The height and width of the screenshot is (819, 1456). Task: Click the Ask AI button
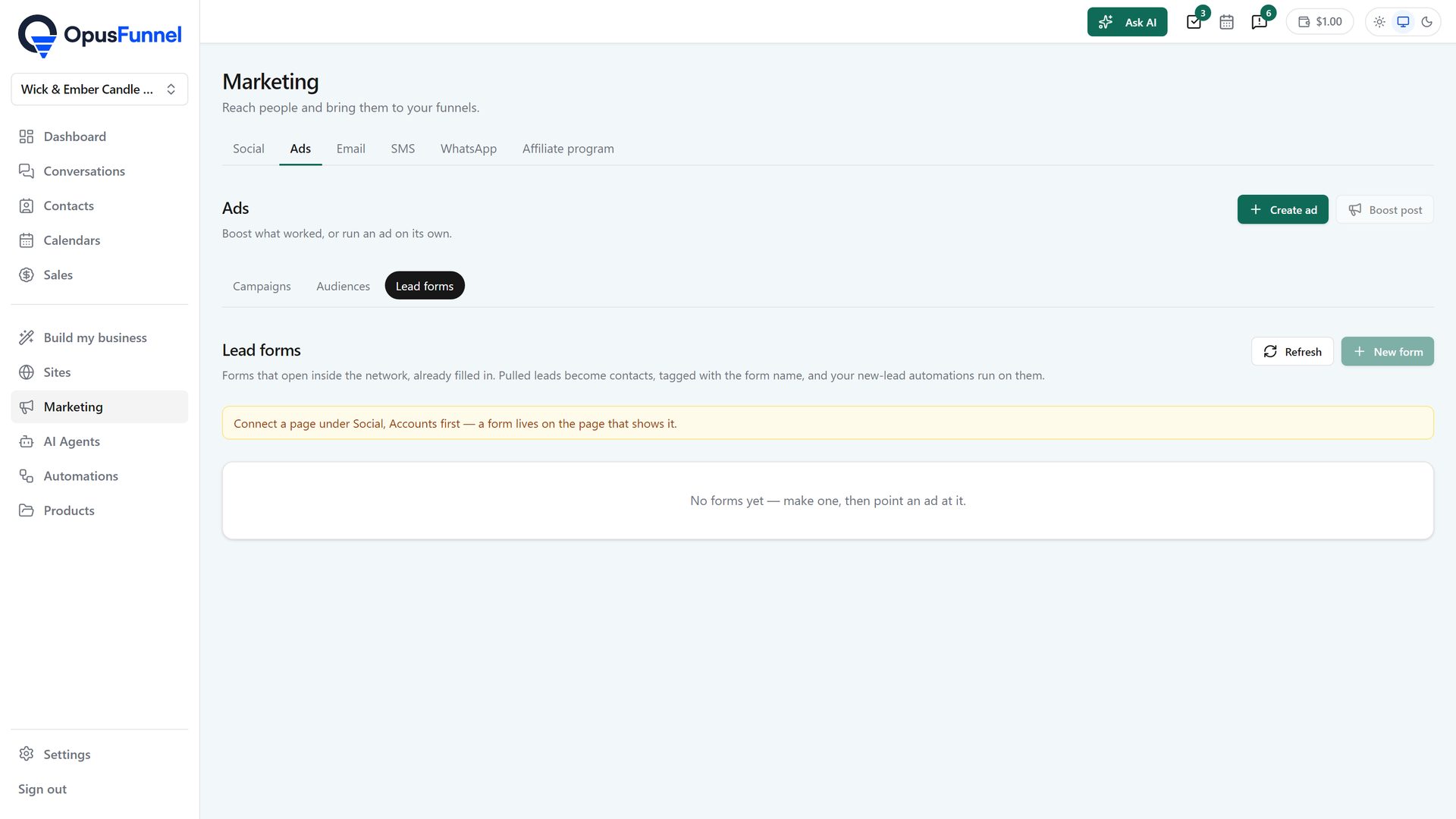point(1127,22)
